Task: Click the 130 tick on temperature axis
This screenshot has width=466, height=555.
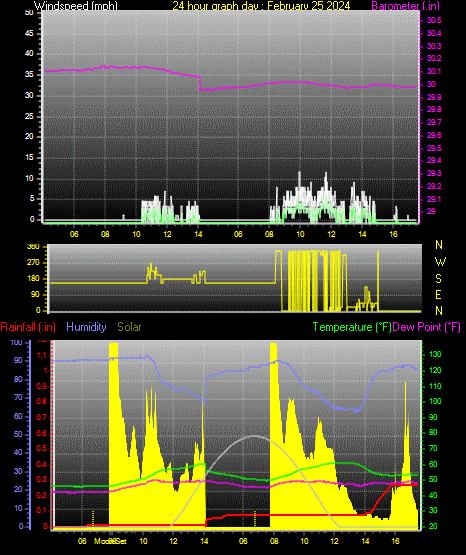Action: pos(435,354)
